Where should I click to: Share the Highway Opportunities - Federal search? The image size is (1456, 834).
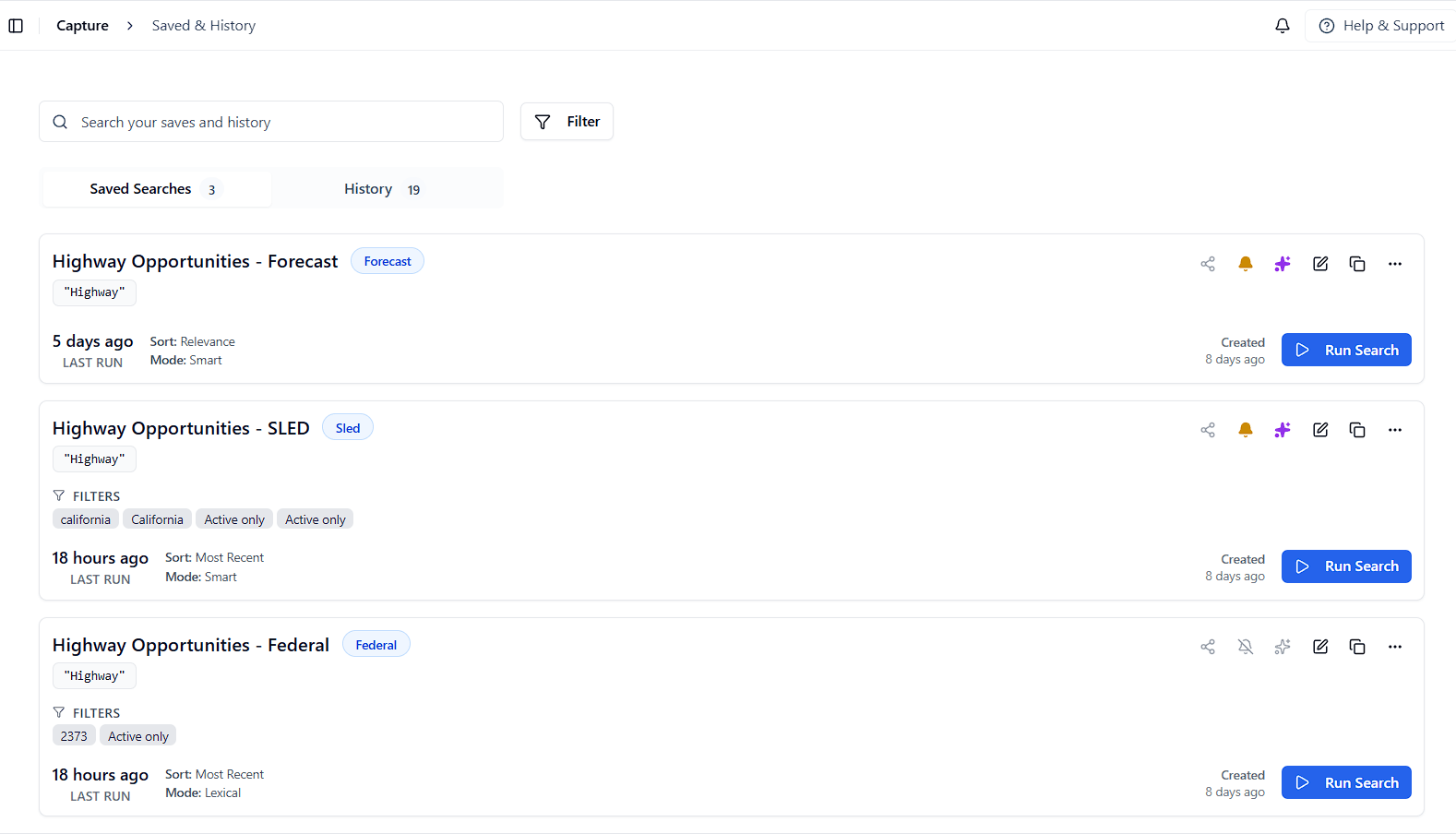coord(1208,647)
